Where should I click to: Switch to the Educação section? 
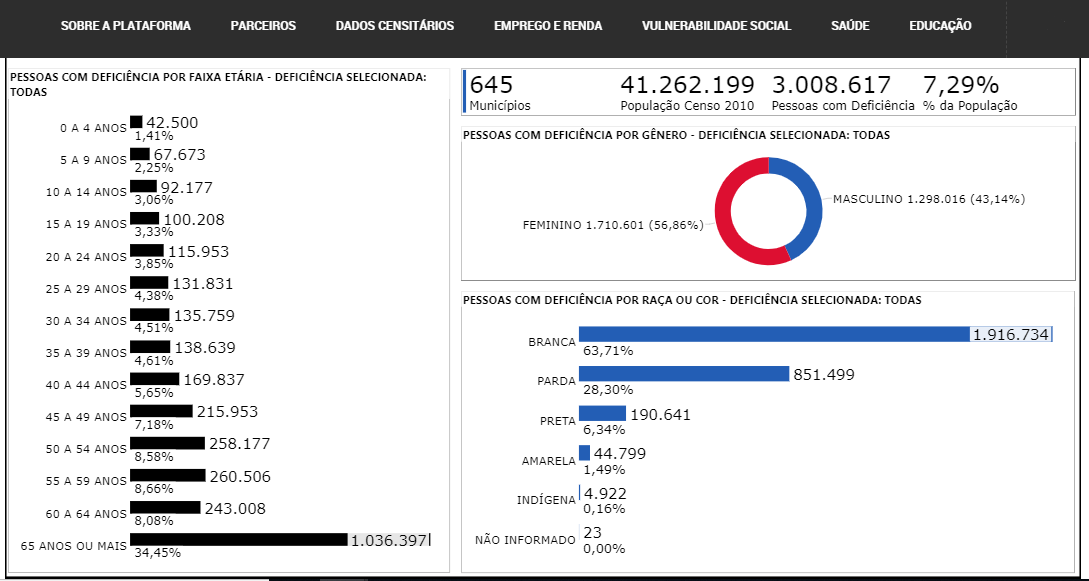[939, 26]
